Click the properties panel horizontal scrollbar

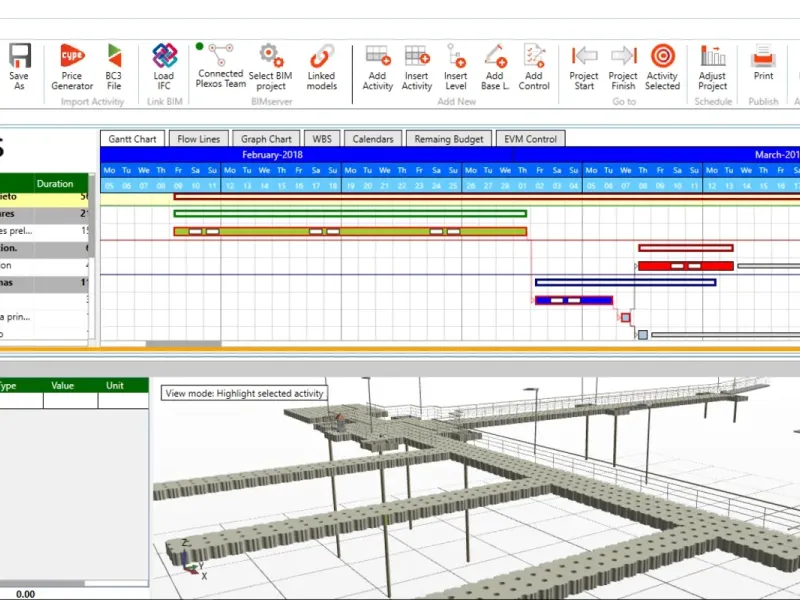[x=42, y=583]
